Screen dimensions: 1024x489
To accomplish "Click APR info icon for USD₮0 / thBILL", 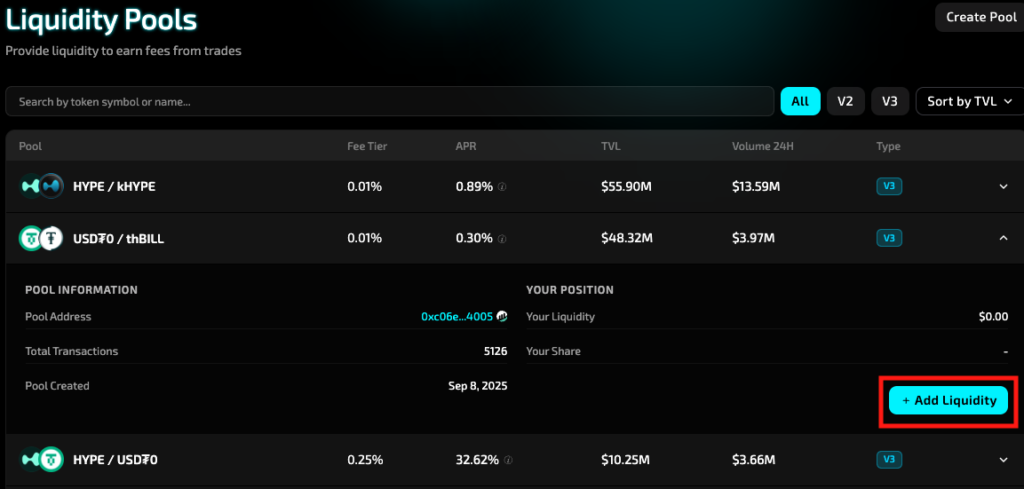I will point(502,239).
